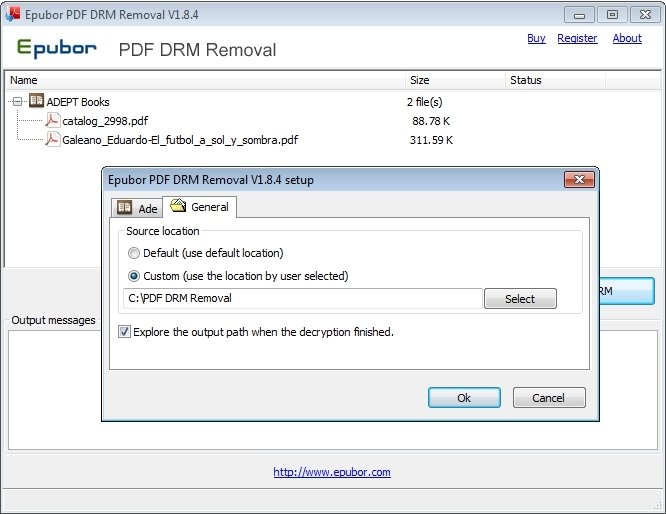
Task: Cancel the setup dialog
Action: 549,398
